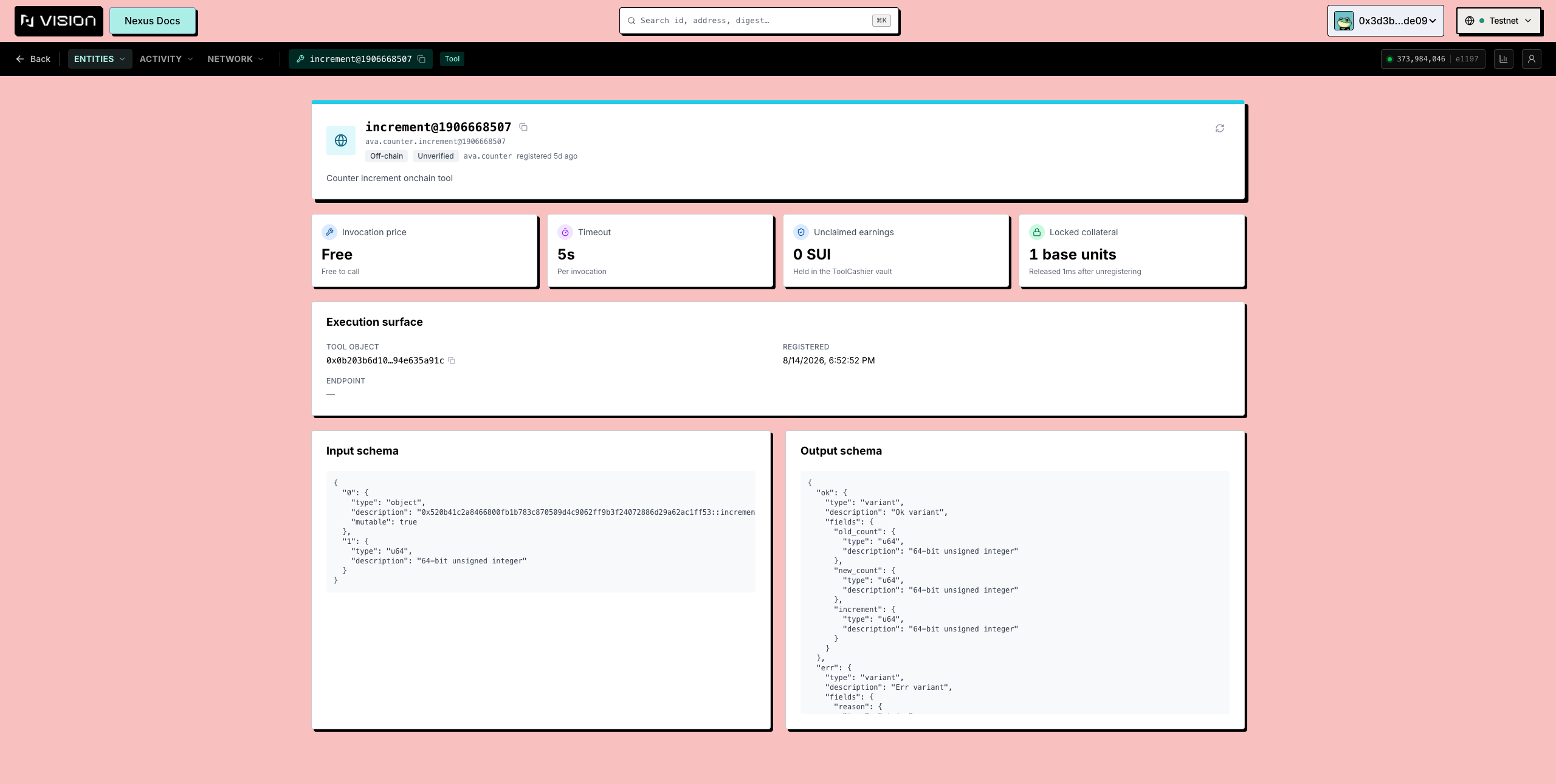Refresh the tool details

pos(1220,128)
